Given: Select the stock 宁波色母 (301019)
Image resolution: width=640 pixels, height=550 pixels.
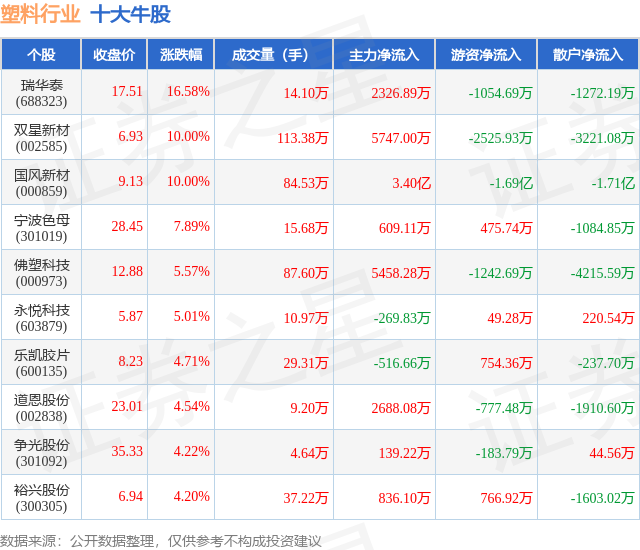Looking at the screenshot, I should click(41, 228).
